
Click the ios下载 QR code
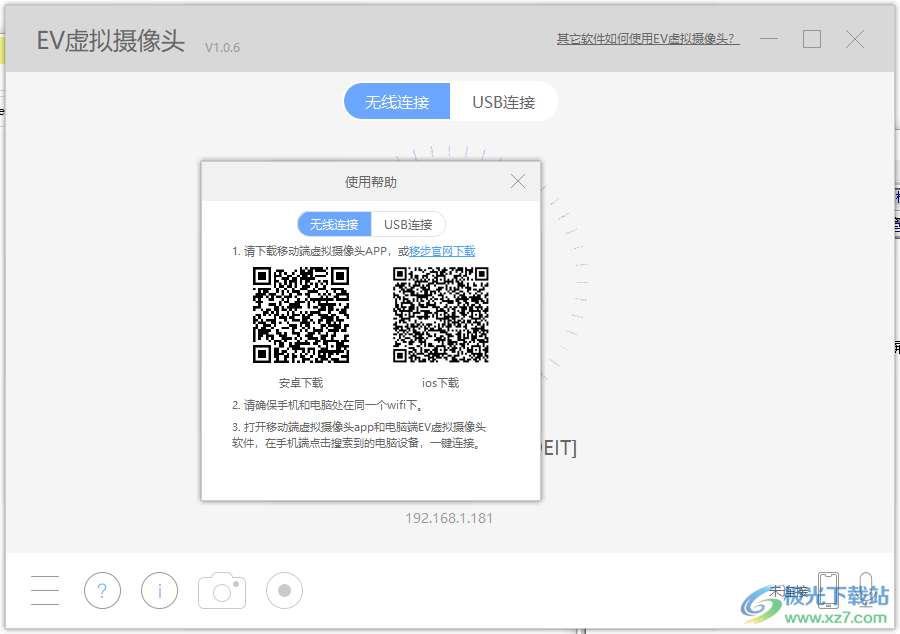click(x=440, y=313)
